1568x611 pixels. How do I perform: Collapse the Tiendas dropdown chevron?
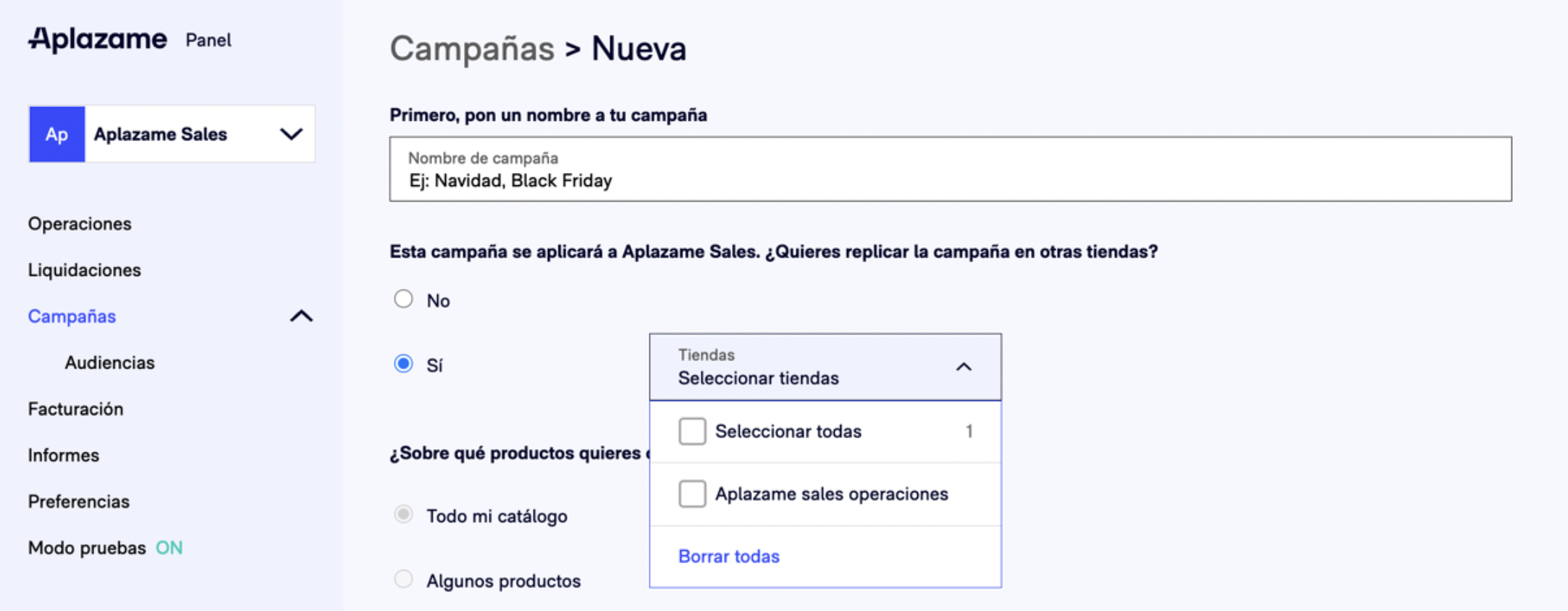pos(964,367)
